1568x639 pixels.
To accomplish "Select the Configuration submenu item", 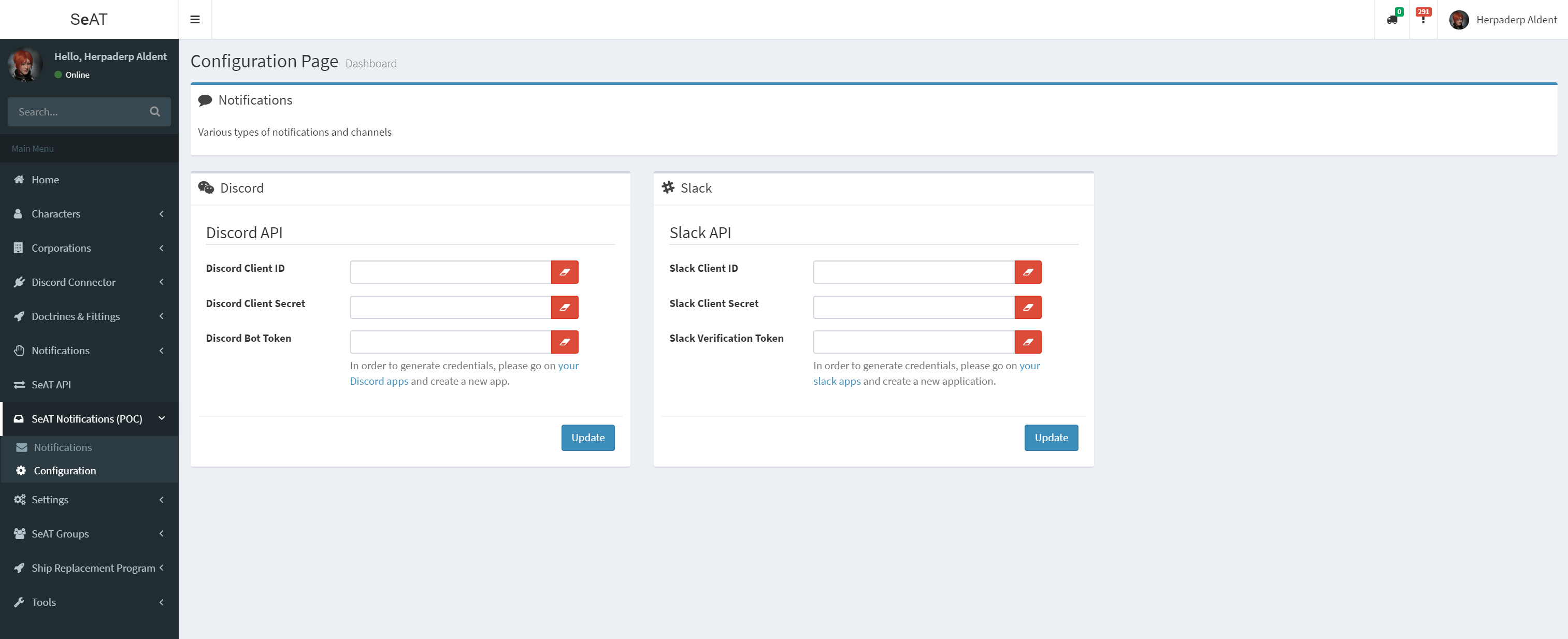I will 65,470.
